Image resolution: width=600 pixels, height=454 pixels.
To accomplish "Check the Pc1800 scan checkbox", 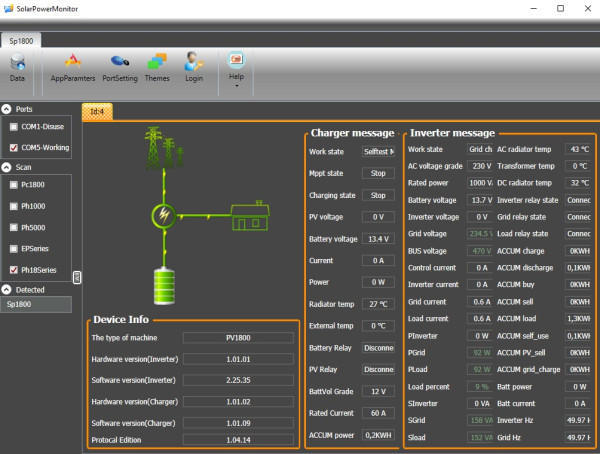I will coord(13,185).
